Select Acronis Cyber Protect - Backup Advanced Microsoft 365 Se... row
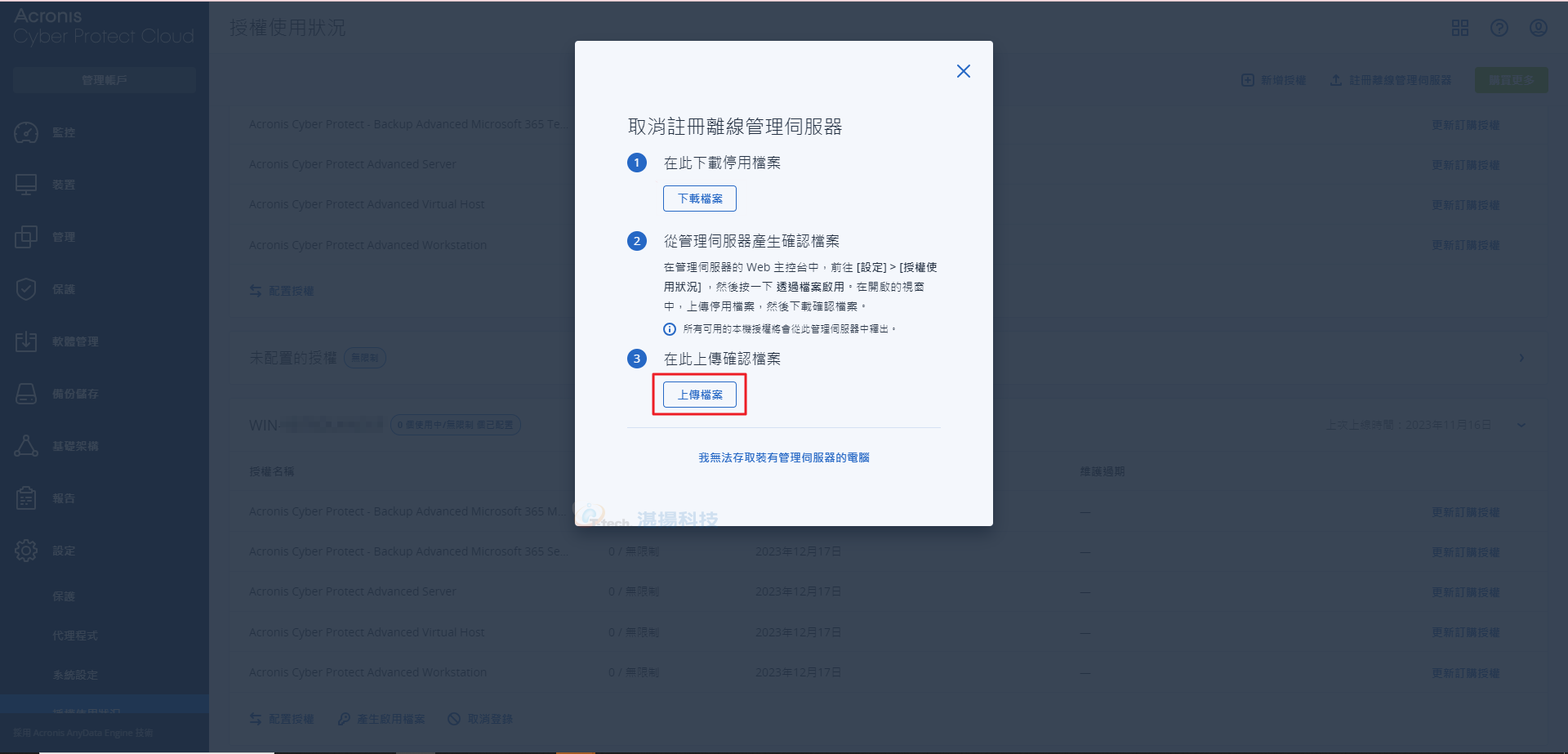 [x=889, y=551]
